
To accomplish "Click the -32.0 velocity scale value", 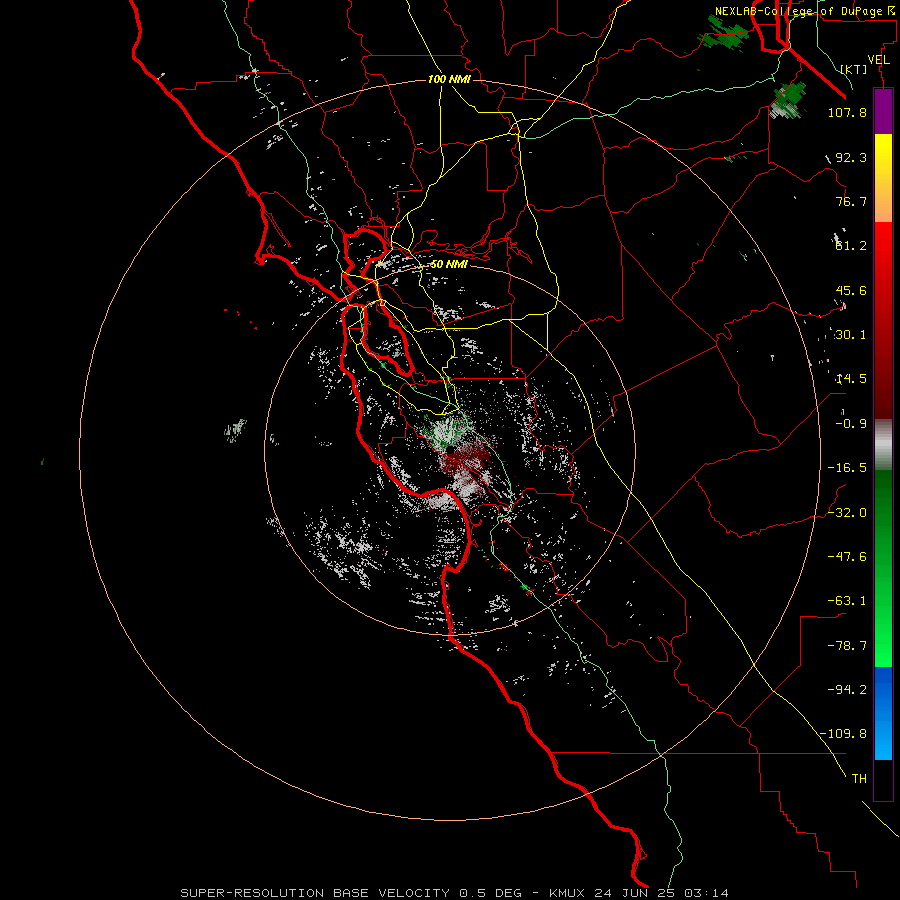I will click(x=847, y=513).
